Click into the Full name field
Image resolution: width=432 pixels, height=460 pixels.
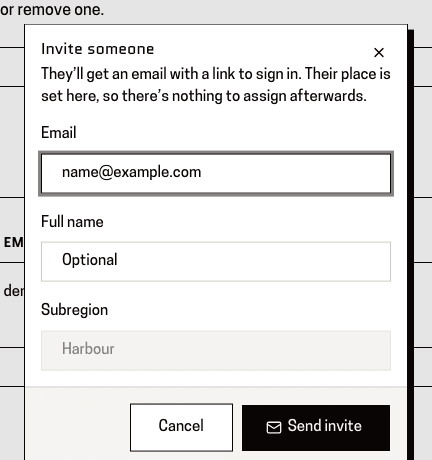216,262
